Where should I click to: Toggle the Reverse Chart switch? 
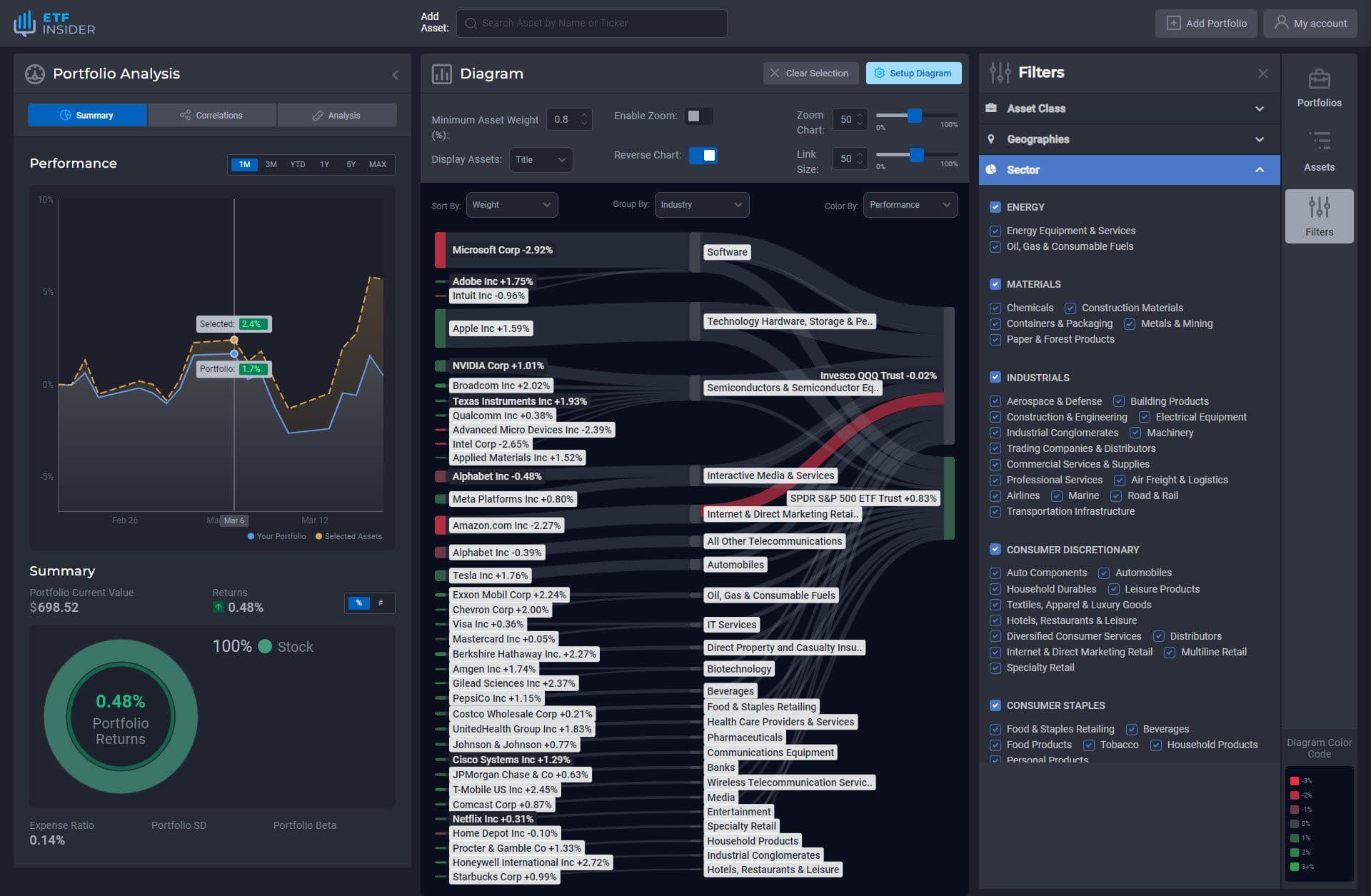[706, 155]
